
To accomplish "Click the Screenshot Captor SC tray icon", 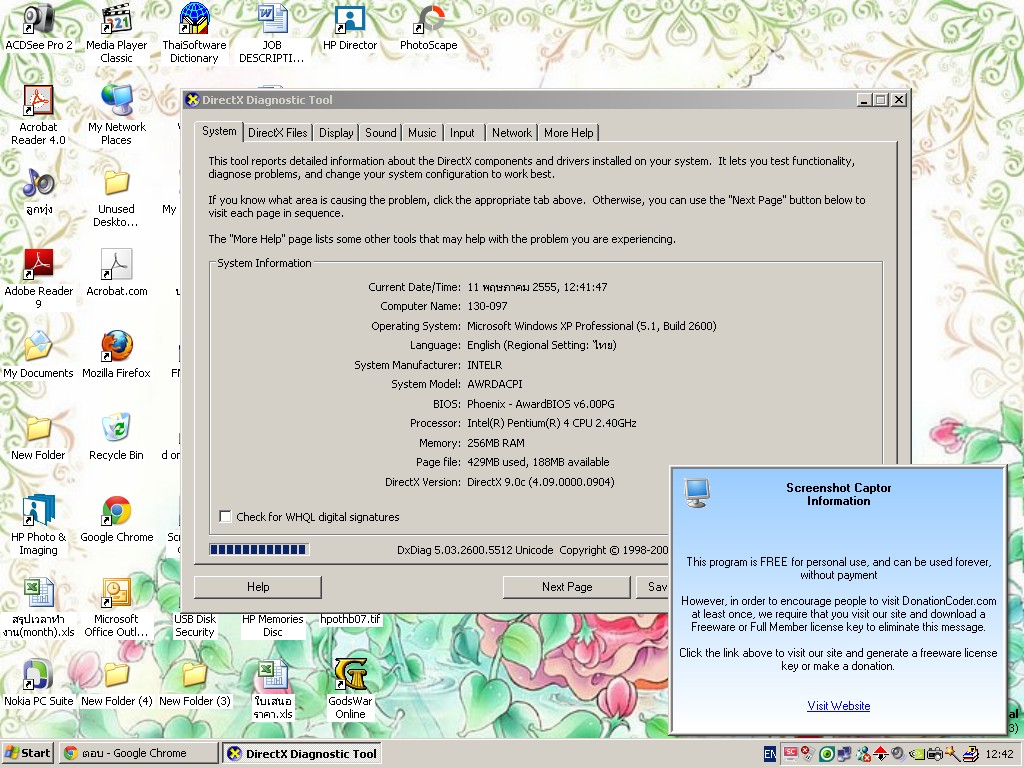I will (x=790, y=754).
